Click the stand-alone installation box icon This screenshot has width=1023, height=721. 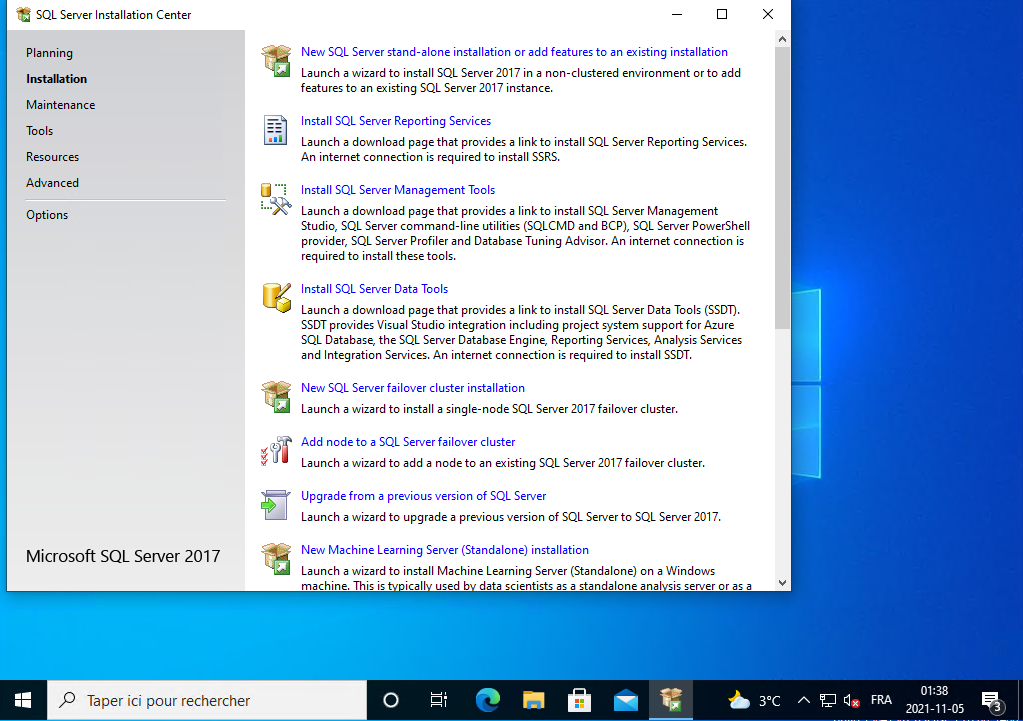(276, 60)
